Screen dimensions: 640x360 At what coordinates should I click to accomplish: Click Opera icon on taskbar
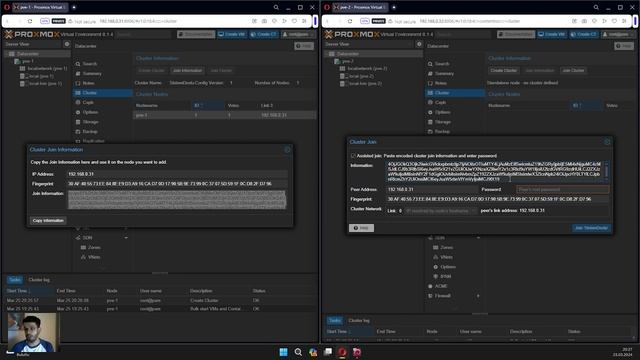[342, 352]
